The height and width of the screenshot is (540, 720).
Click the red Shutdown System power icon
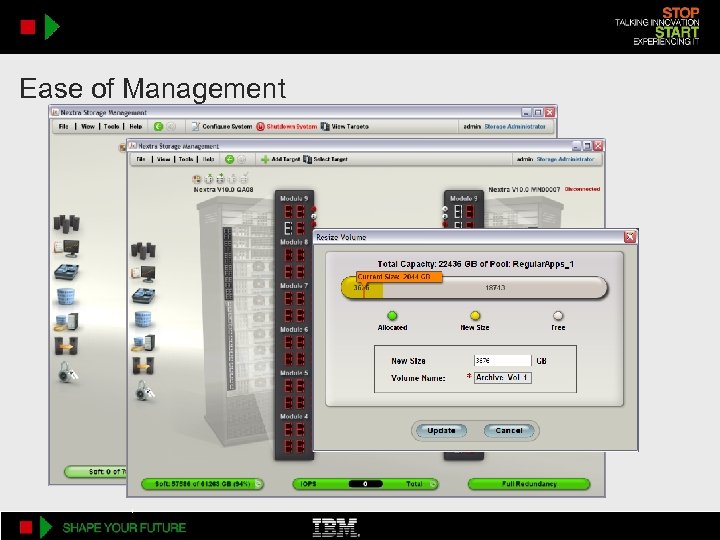tap(260, 126)
